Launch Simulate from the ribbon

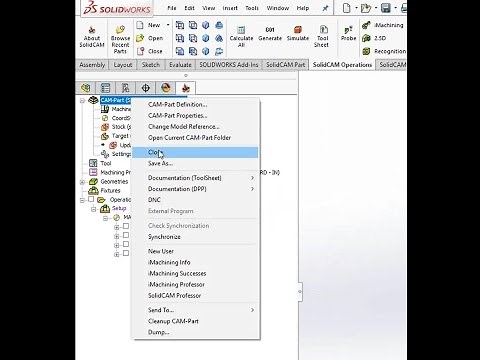[x=298, y=34]
